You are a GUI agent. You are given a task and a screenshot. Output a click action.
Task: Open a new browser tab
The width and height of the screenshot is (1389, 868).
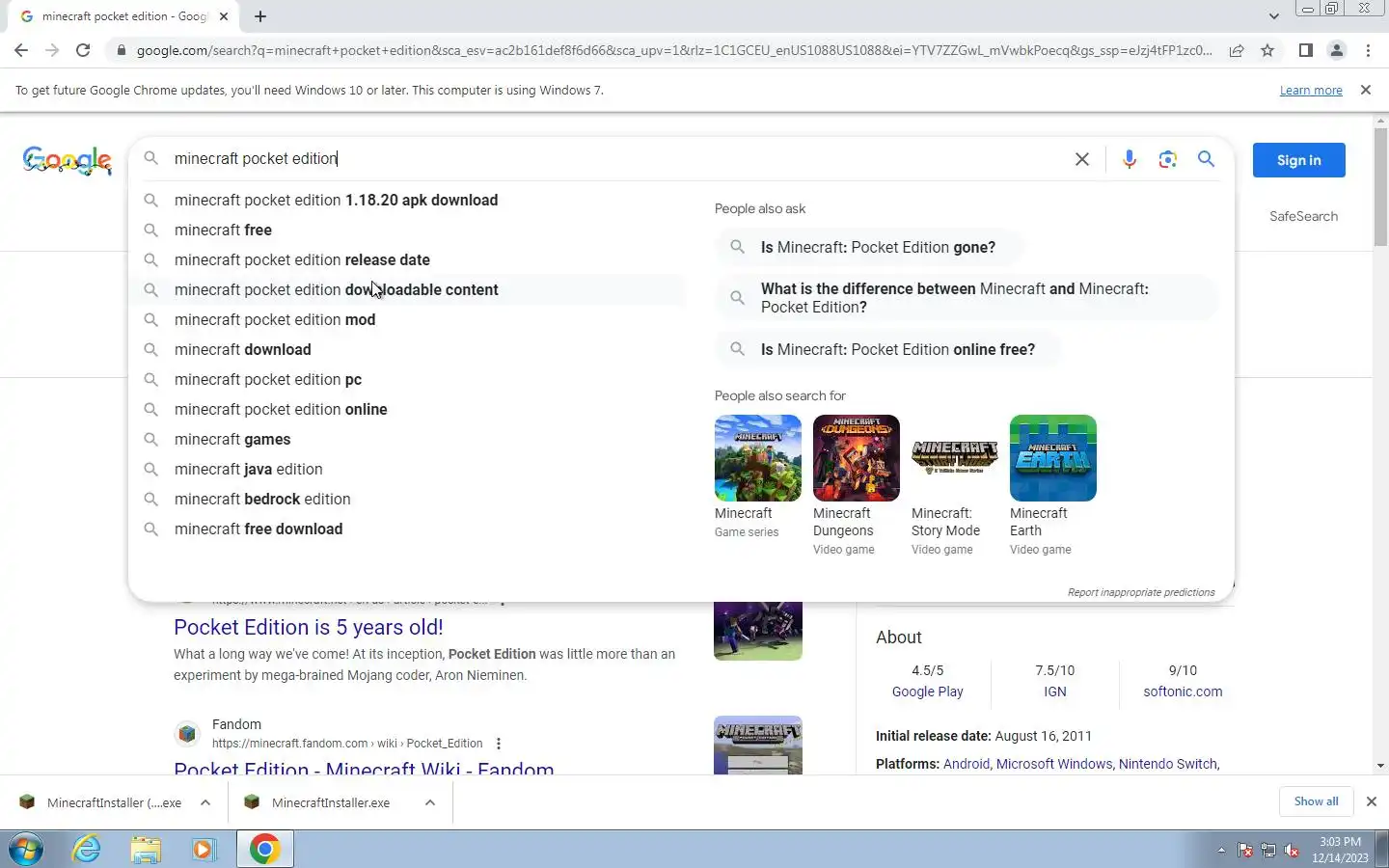point(260,16)
